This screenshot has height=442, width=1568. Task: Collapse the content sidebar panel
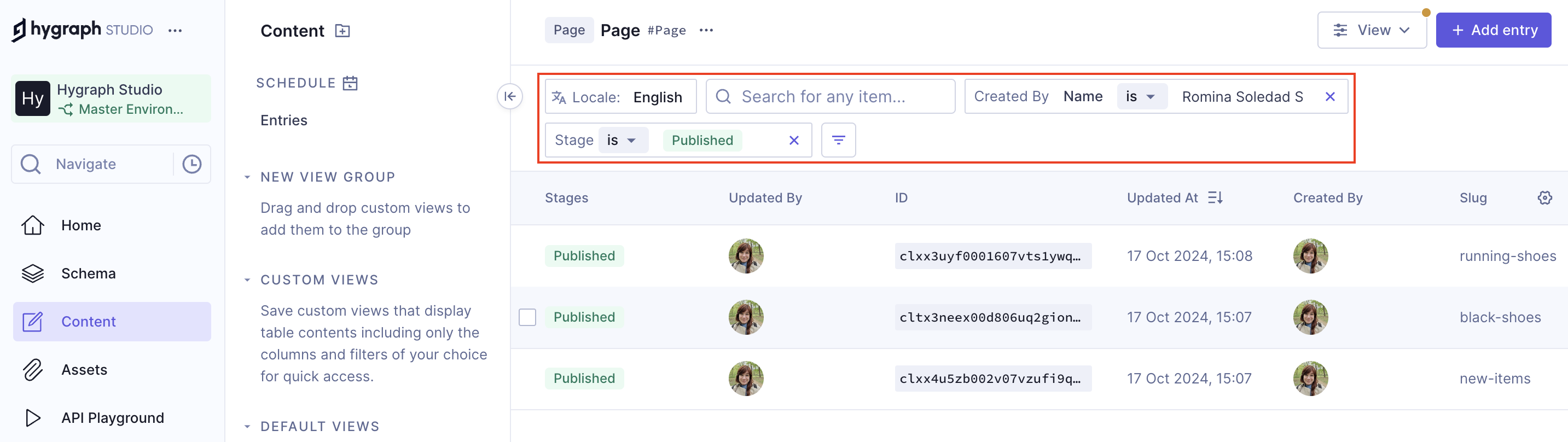pos(509,96)
